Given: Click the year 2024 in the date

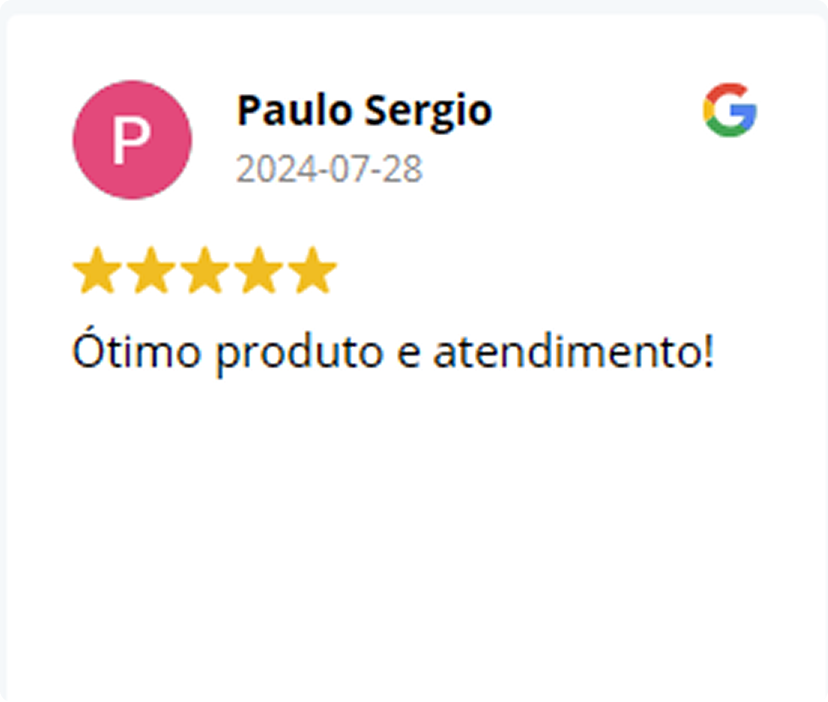Looking at the screenshot, I should [275, 169].
